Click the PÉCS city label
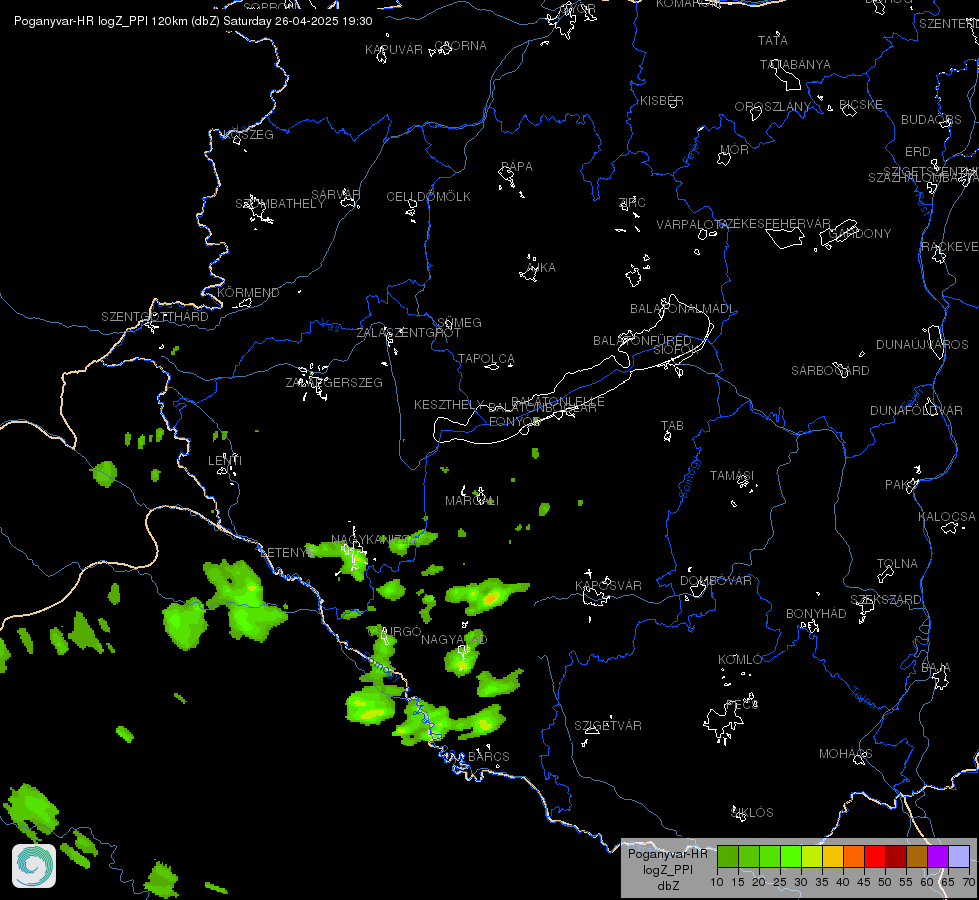 pyautogui.click(x=742, y=705)
